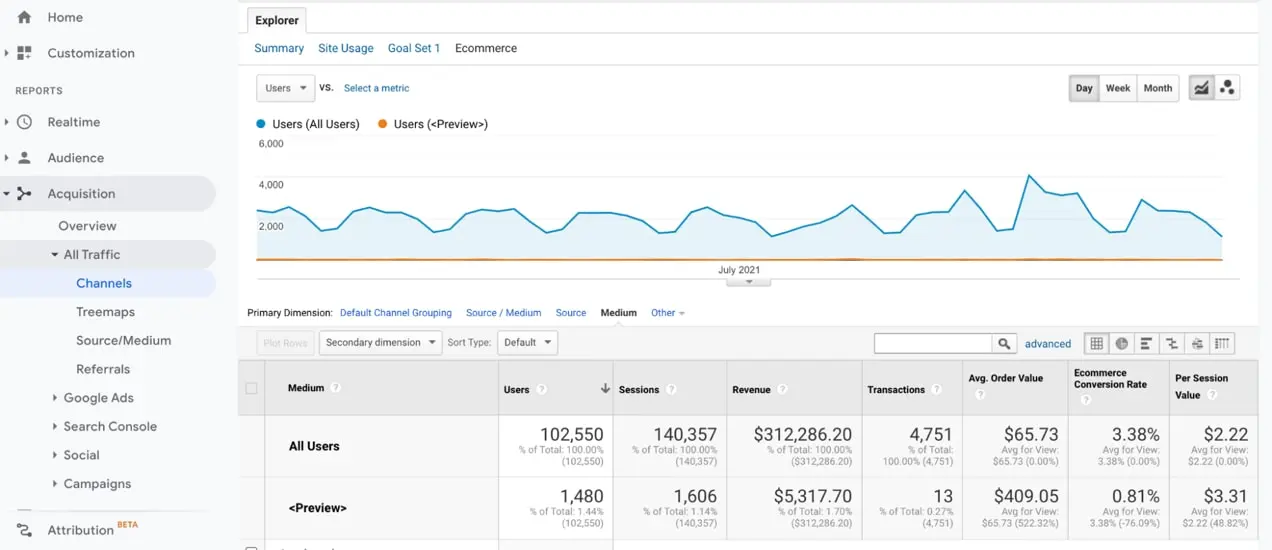Select the data table grid view icon
This screenshot has width=1272, height=550.
tap(1097, 343)
